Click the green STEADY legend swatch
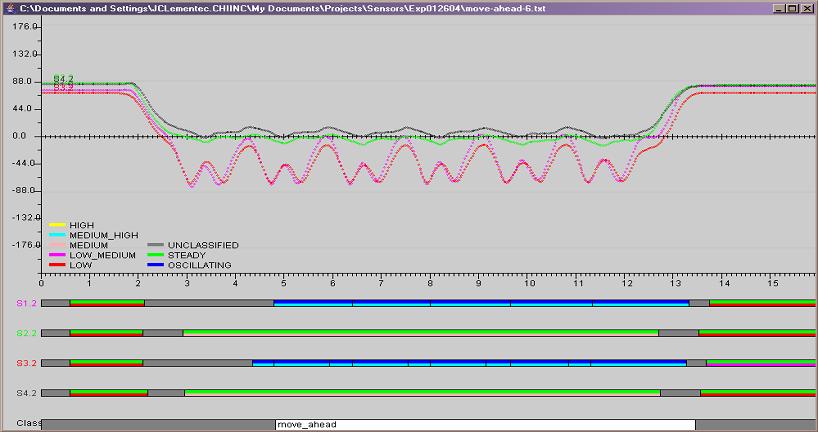The height and width of the screenshot is (432, 818). point(157,255)
